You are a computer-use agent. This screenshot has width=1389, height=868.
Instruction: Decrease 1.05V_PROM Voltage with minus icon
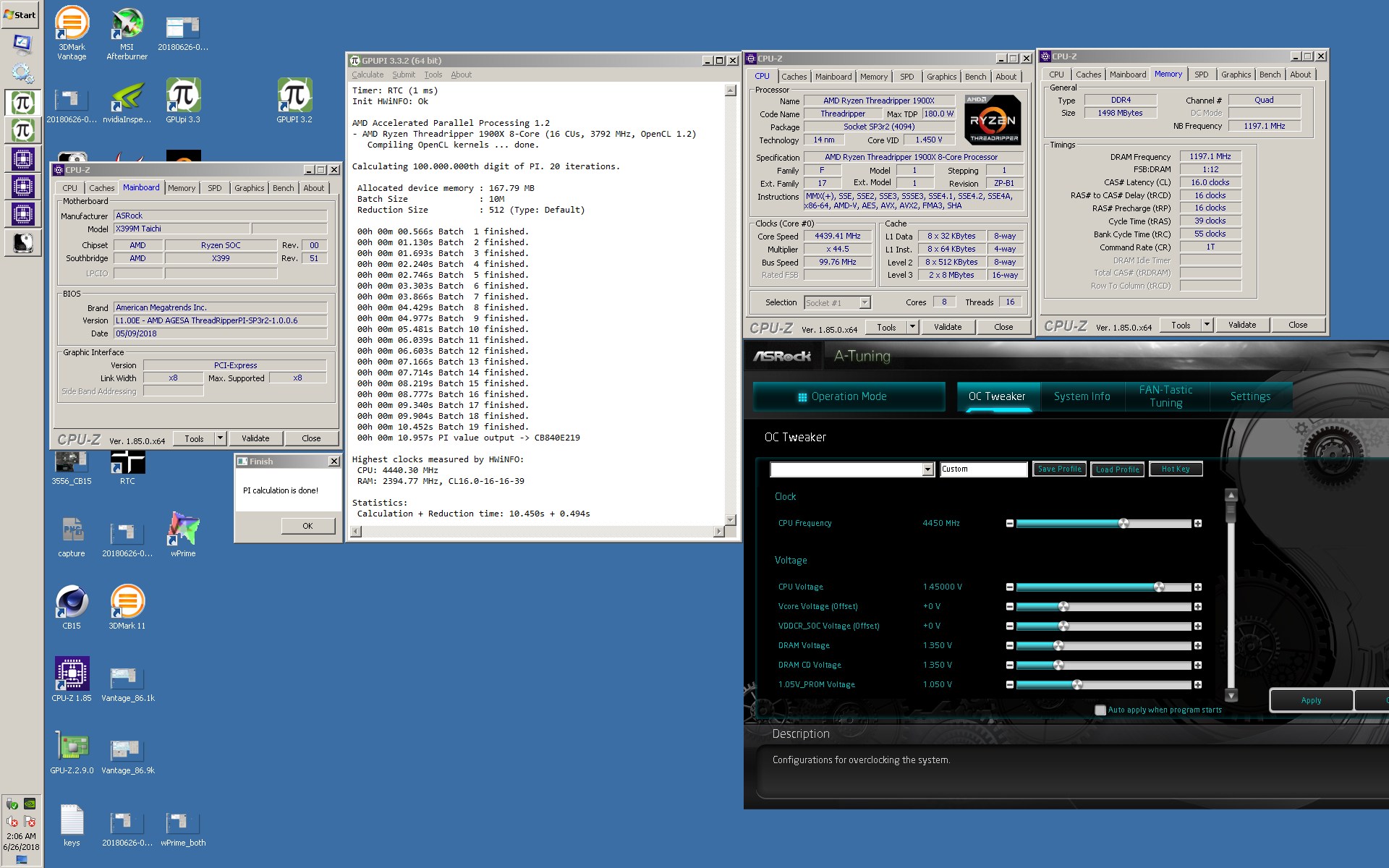[1009, 684]
